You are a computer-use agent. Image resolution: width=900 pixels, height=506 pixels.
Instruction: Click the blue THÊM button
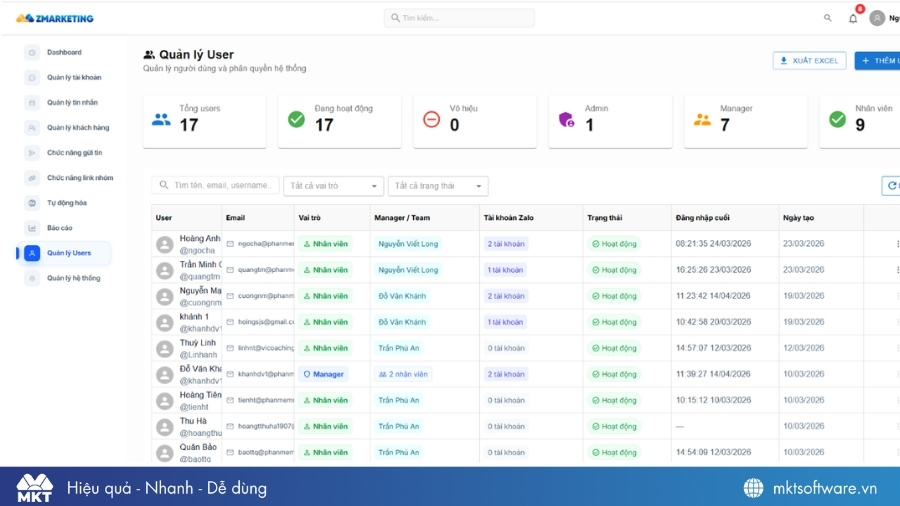878,60
